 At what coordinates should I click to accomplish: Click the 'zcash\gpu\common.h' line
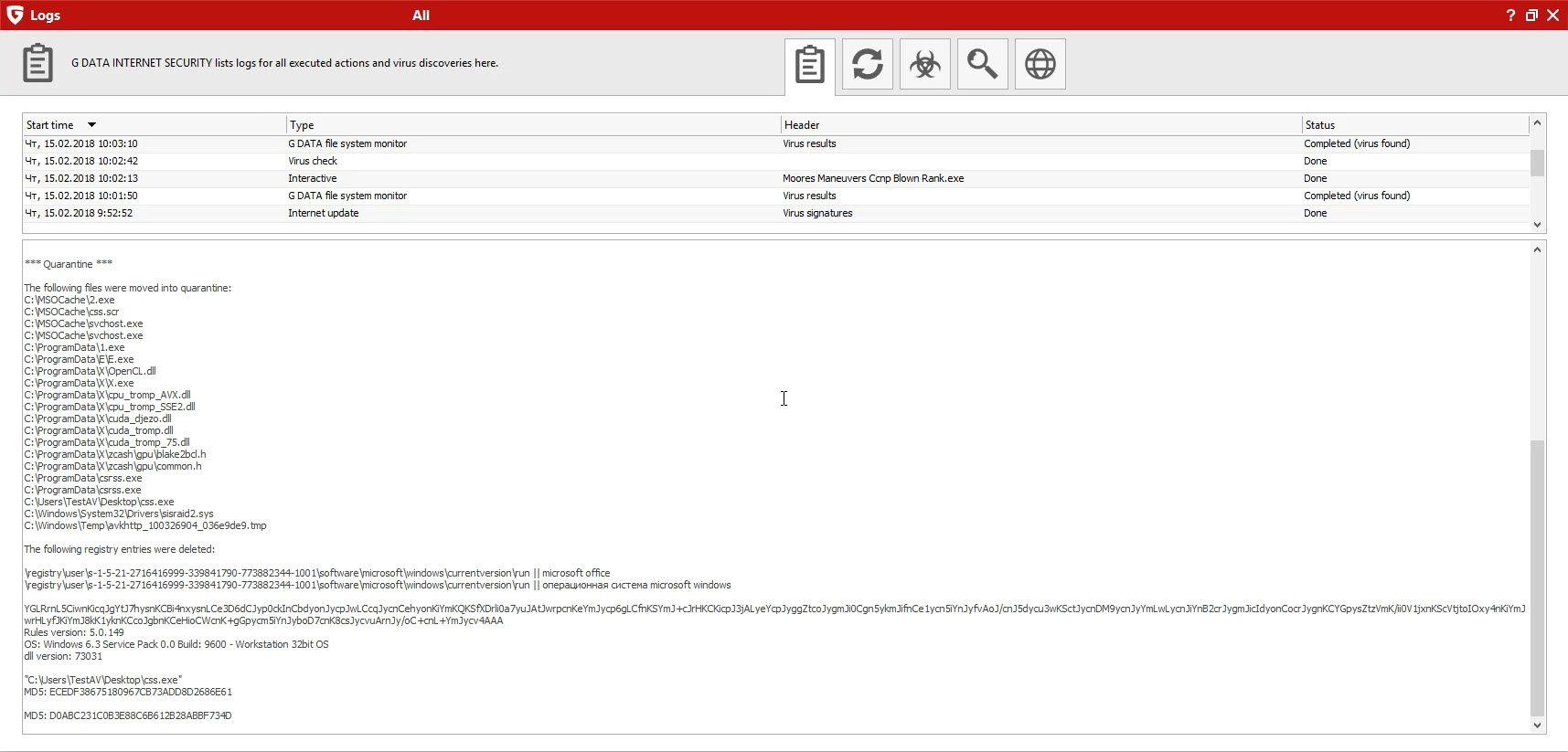pyautogui.click(x=112, y=466)
